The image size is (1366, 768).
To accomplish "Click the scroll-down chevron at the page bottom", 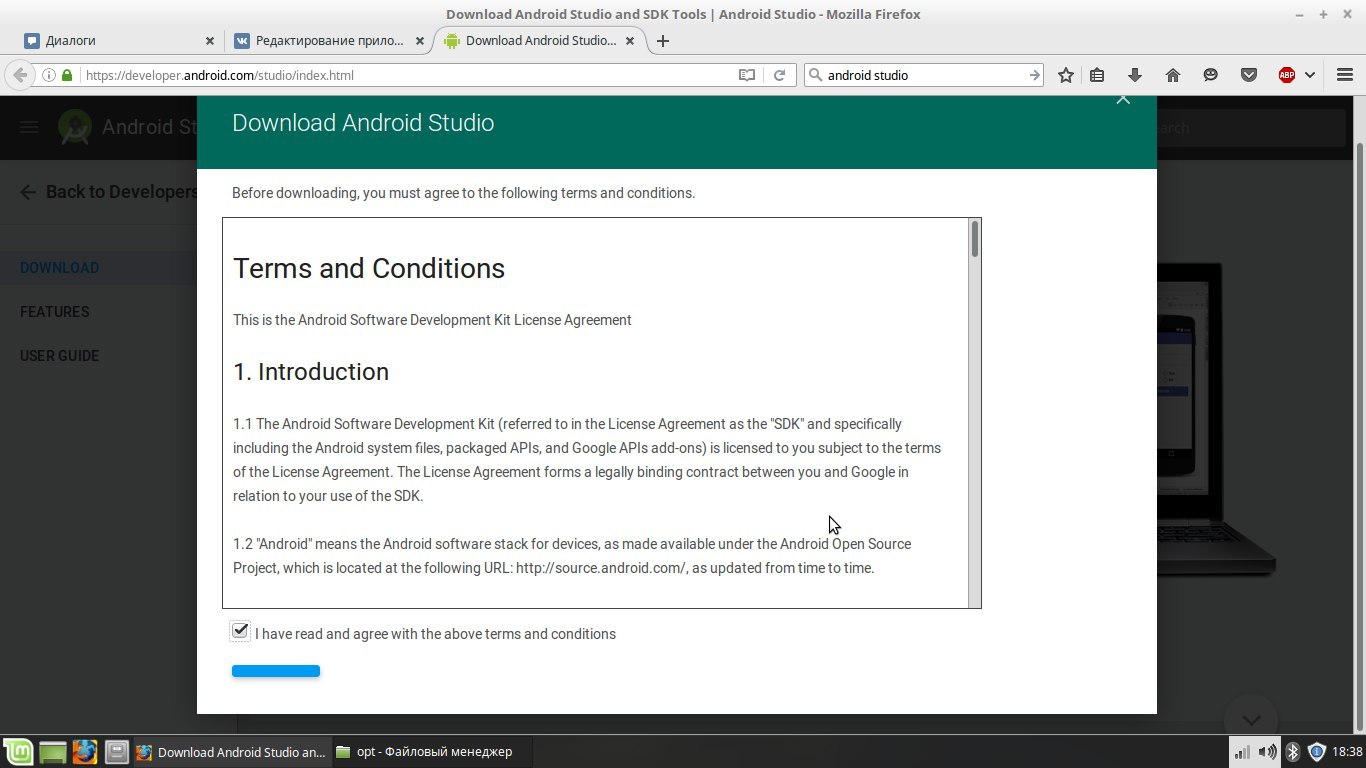I will 1250,720.
